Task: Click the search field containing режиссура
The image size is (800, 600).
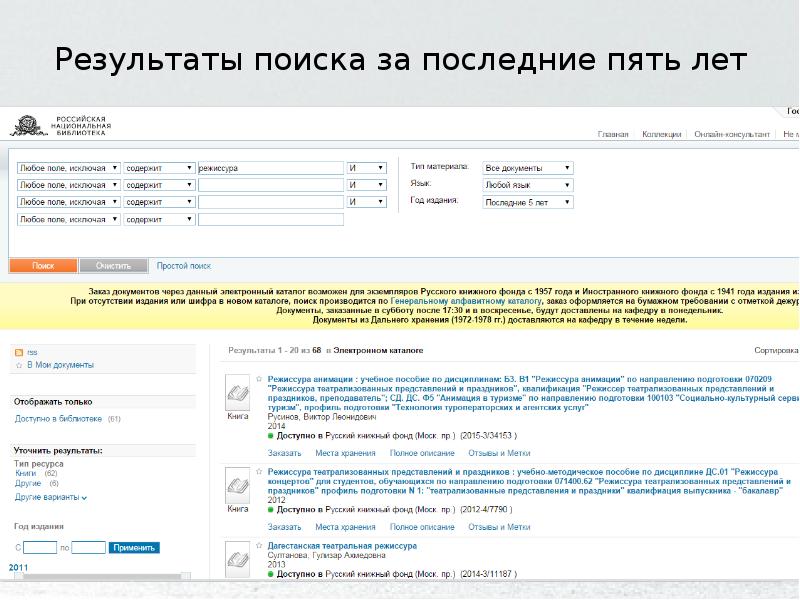Action: click(270, 169)
